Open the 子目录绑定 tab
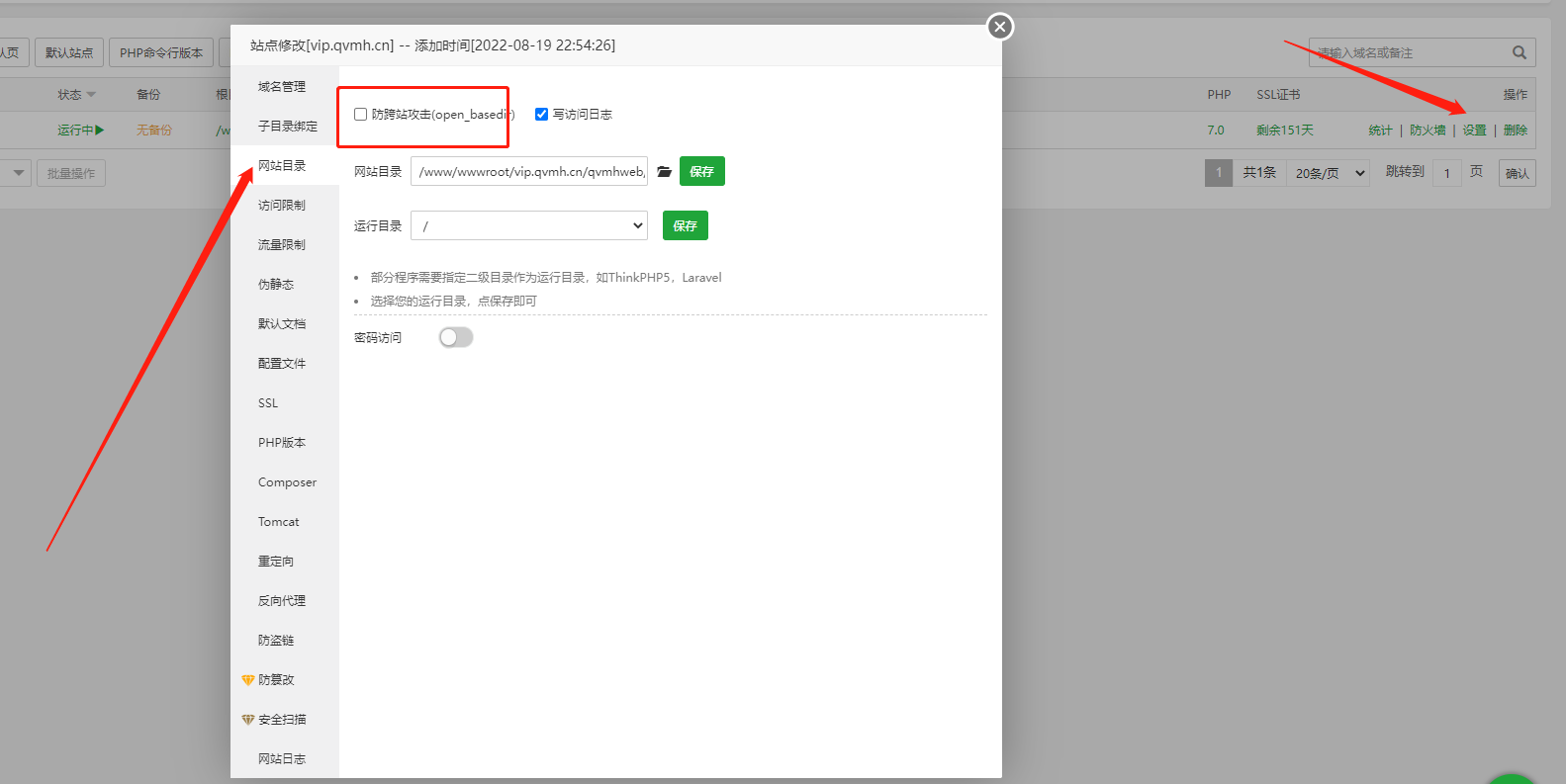 [285, 127]
